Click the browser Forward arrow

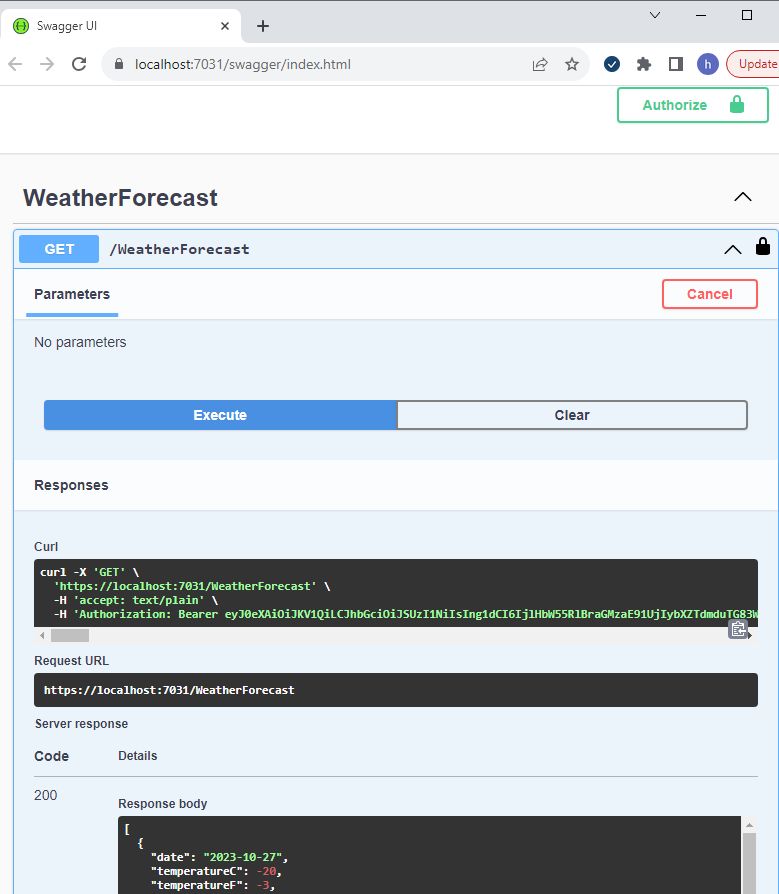tap(47, 64)
